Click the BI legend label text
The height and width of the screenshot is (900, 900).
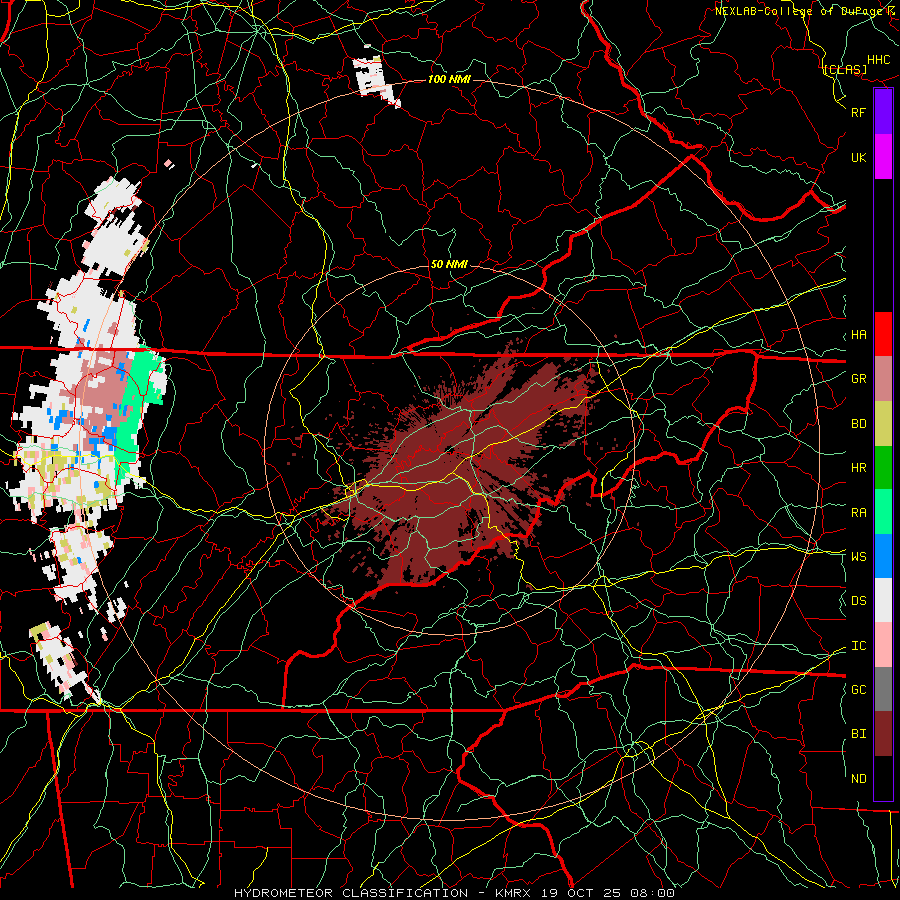click(x=859, y=734)
